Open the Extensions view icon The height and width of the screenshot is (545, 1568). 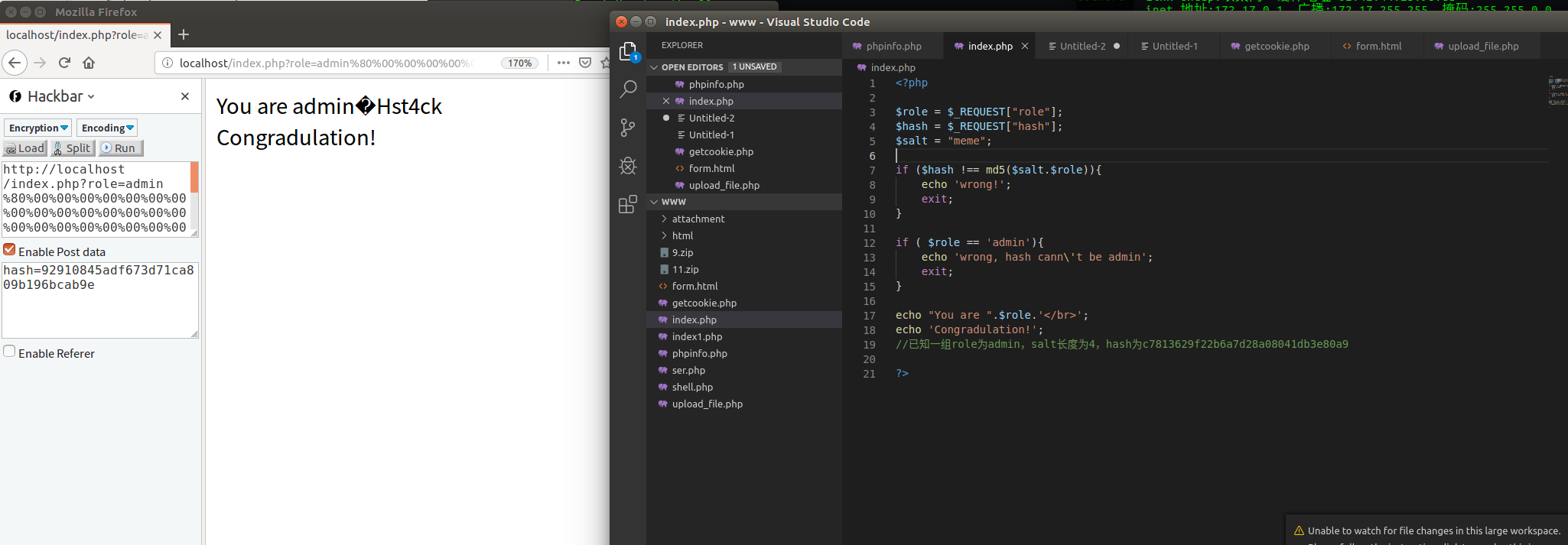628,204
